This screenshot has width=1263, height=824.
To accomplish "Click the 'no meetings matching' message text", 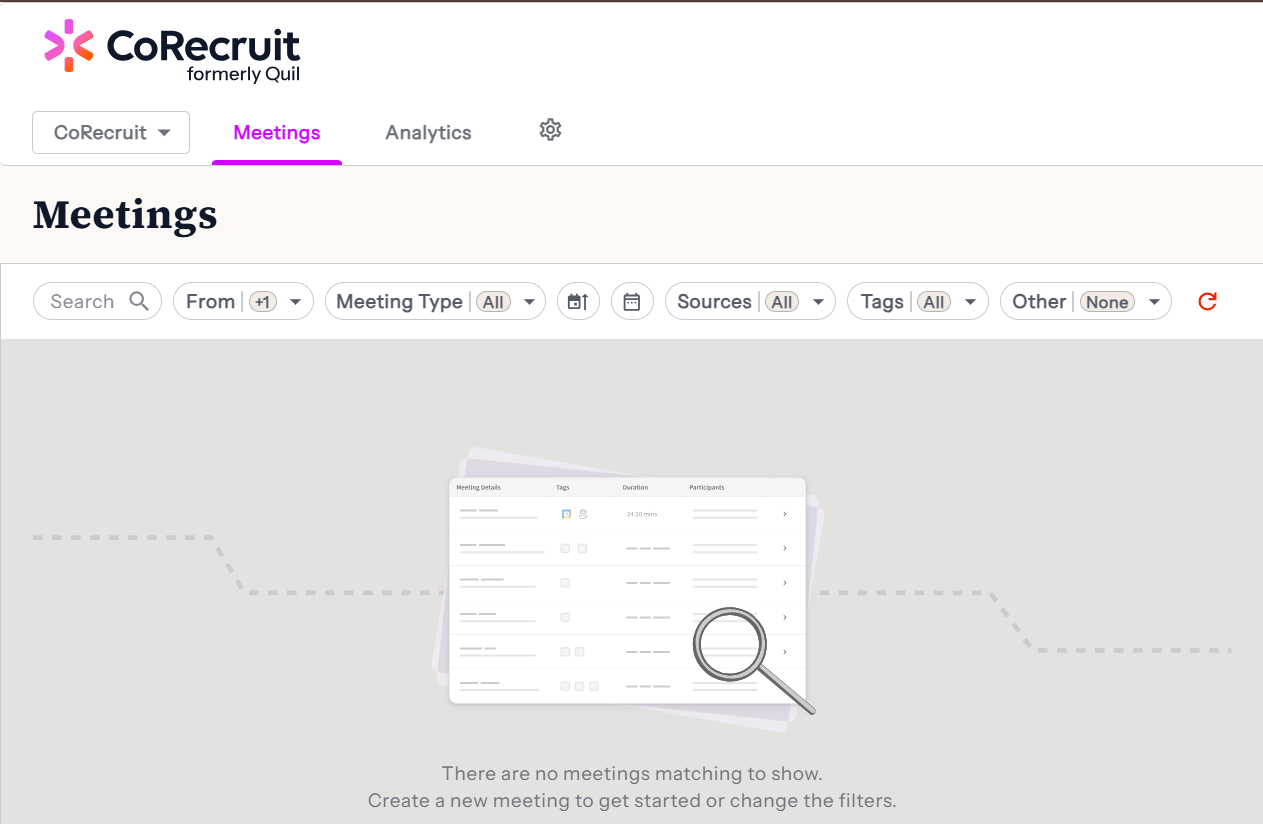I will pyautogui.click(x=631, y=773).
